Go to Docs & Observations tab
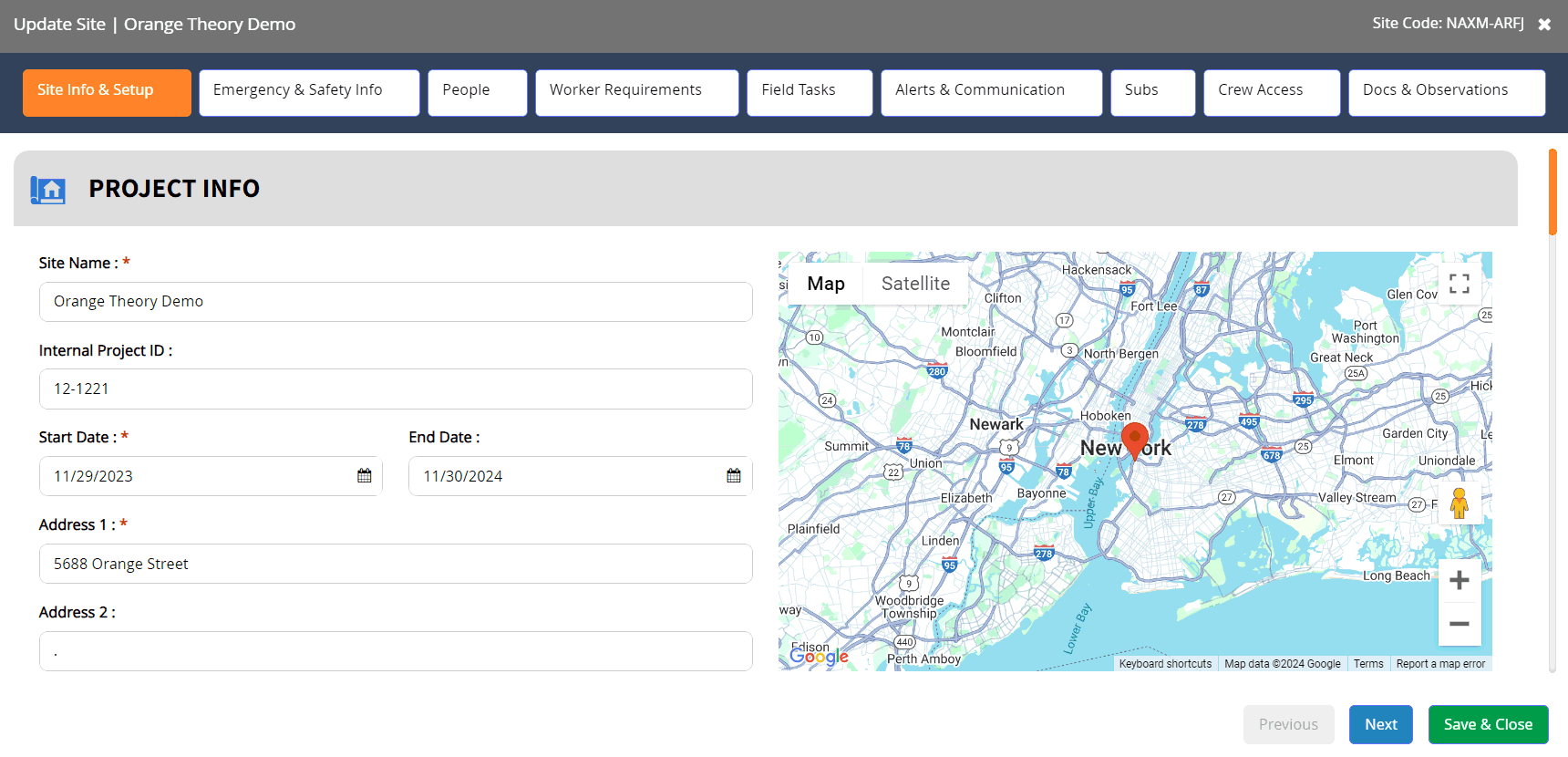 [1447, 93]
